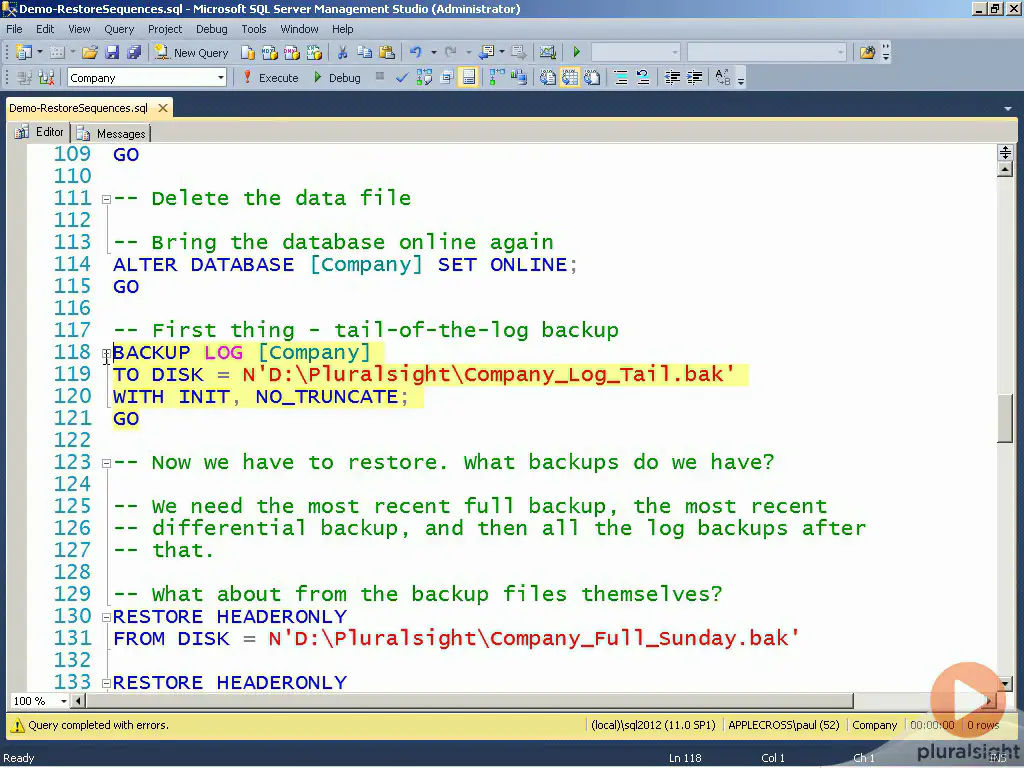Click the Copy icon

click(x=364, y=52)
